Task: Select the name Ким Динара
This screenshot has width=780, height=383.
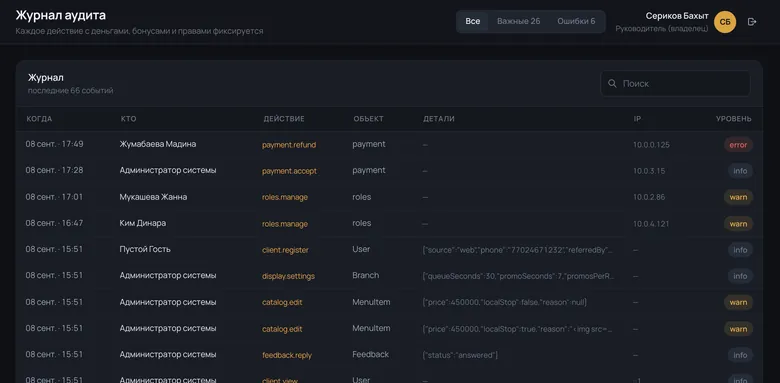Action: click(x=143, y=223)
